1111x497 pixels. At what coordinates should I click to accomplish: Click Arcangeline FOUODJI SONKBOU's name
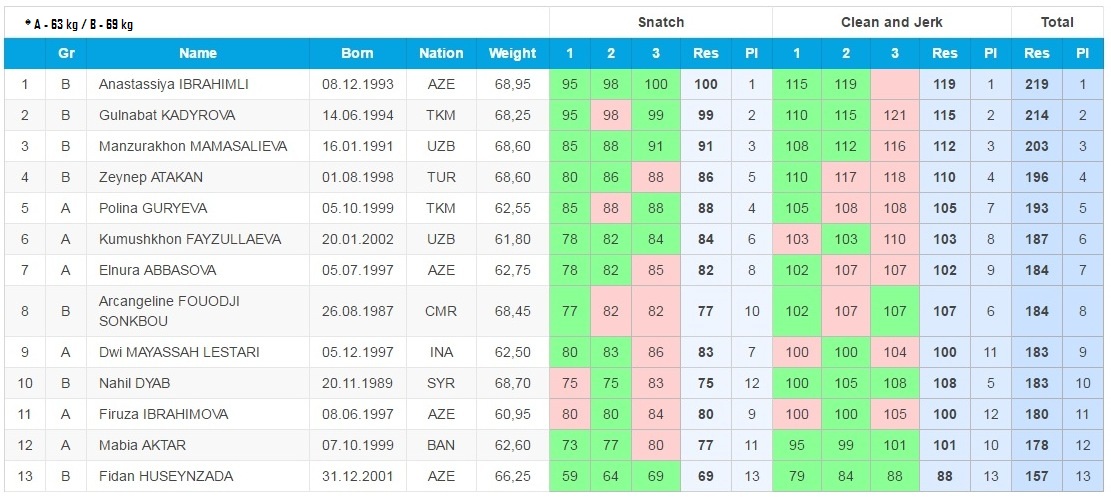tap(169, 311)
